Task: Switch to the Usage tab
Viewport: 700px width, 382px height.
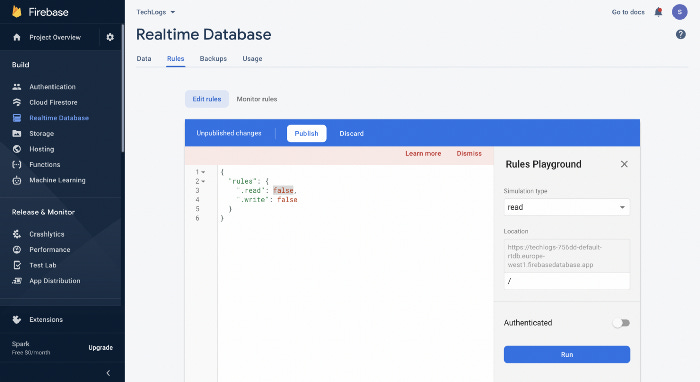Action: pos(252,58)
